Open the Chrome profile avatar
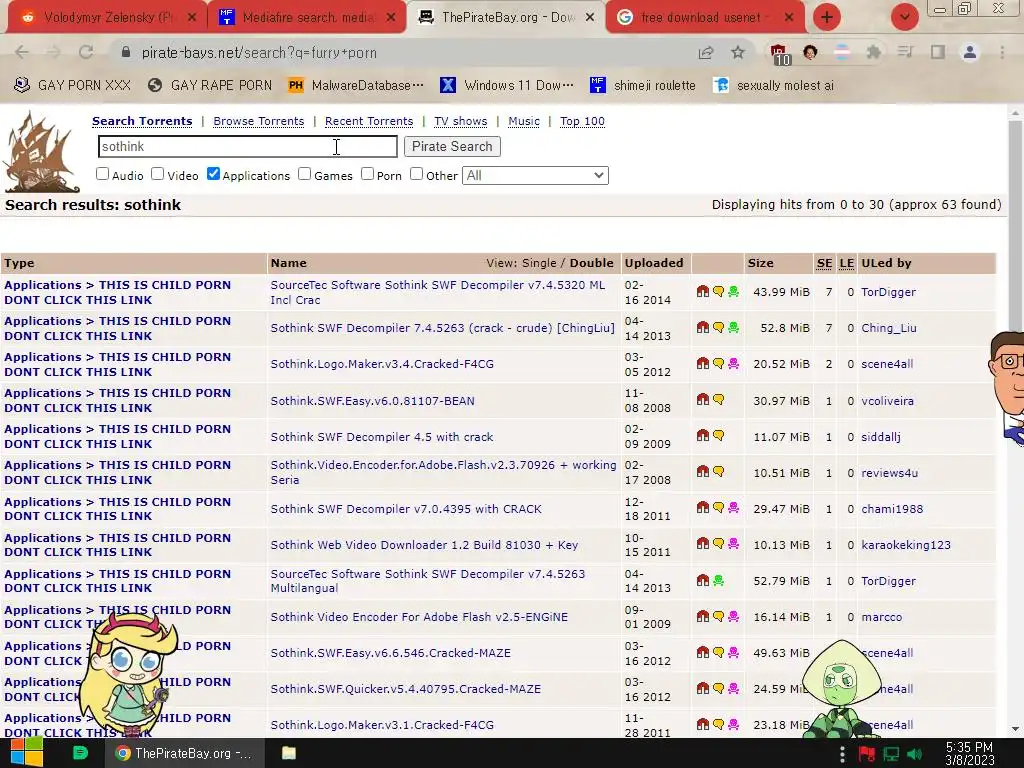This screenshot has width=1024, height=768. pos(970,52)
